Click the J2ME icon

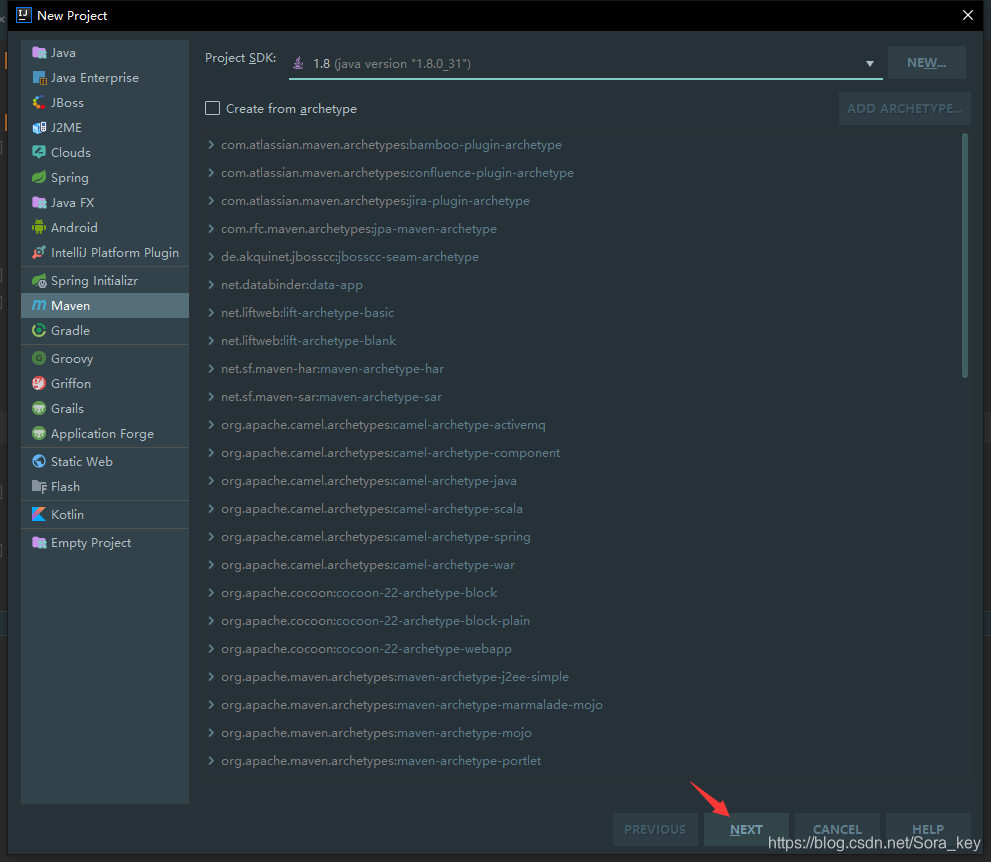pos(39,128)
